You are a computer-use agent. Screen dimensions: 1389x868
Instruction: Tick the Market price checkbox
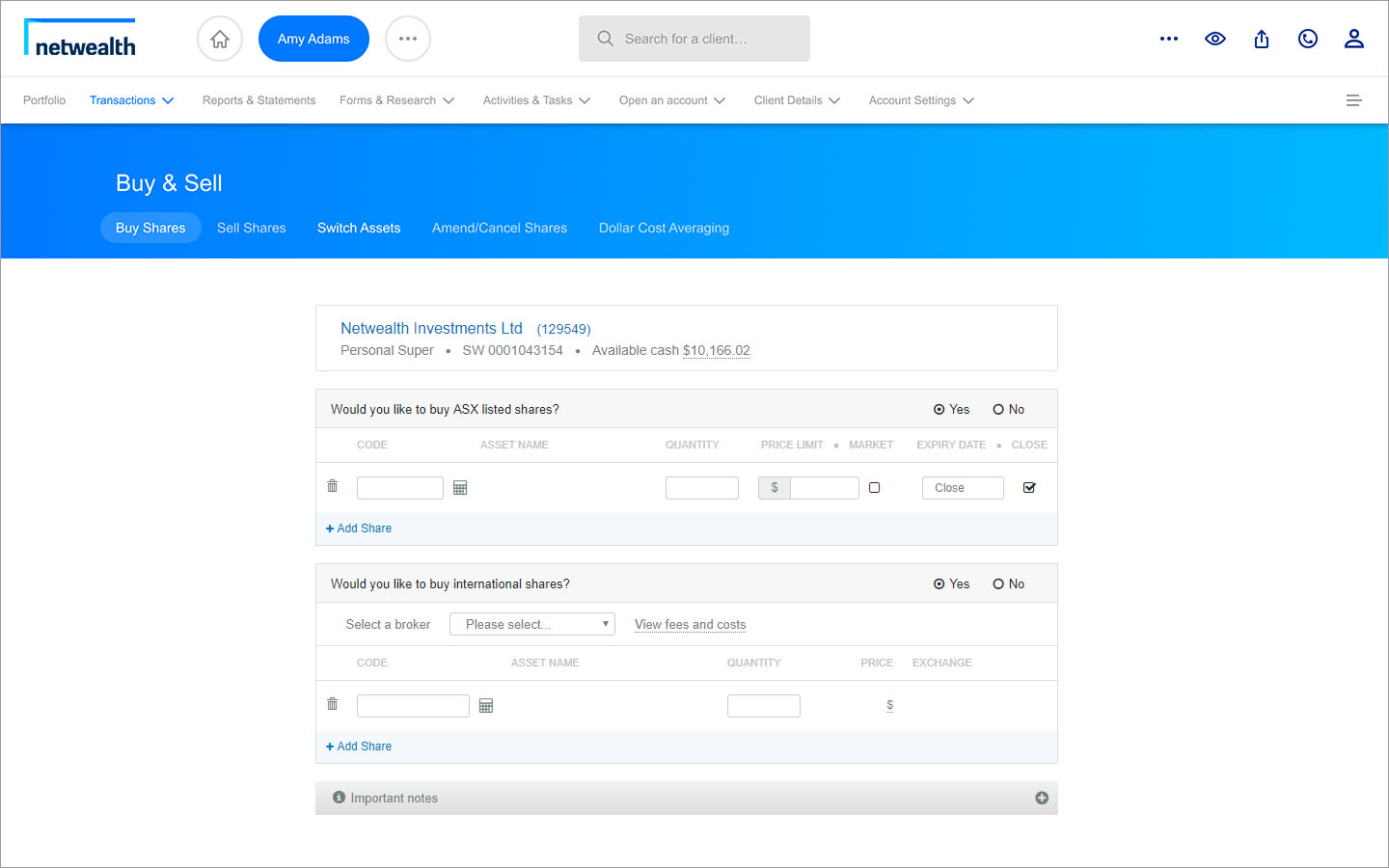875,488
